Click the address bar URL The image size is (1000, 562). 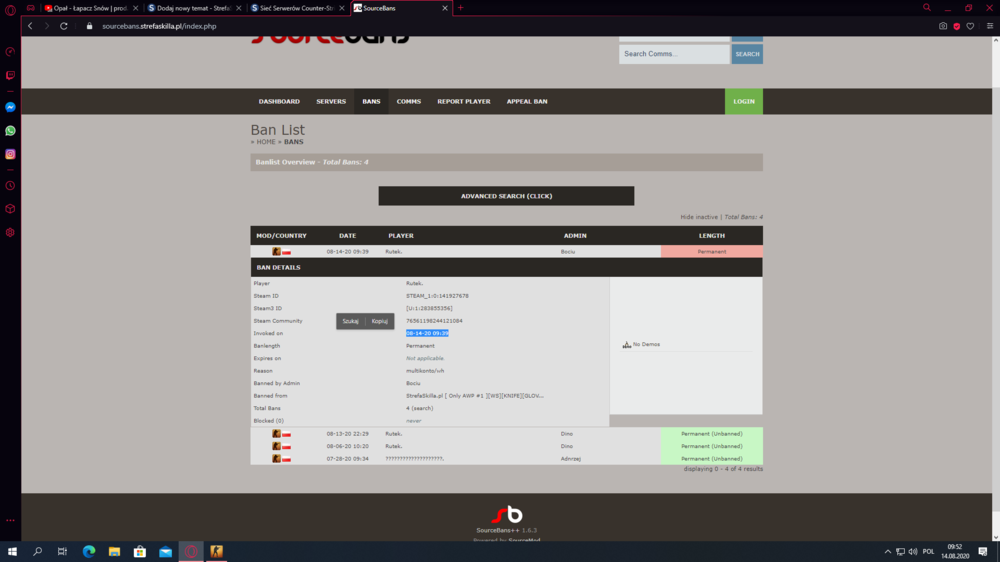159,26
